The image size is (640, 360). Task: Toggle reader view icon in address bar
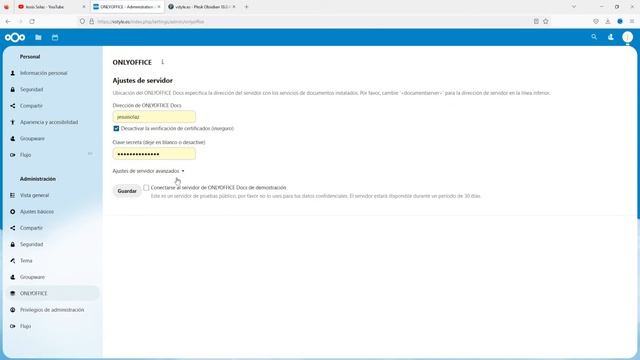(536, 21)
